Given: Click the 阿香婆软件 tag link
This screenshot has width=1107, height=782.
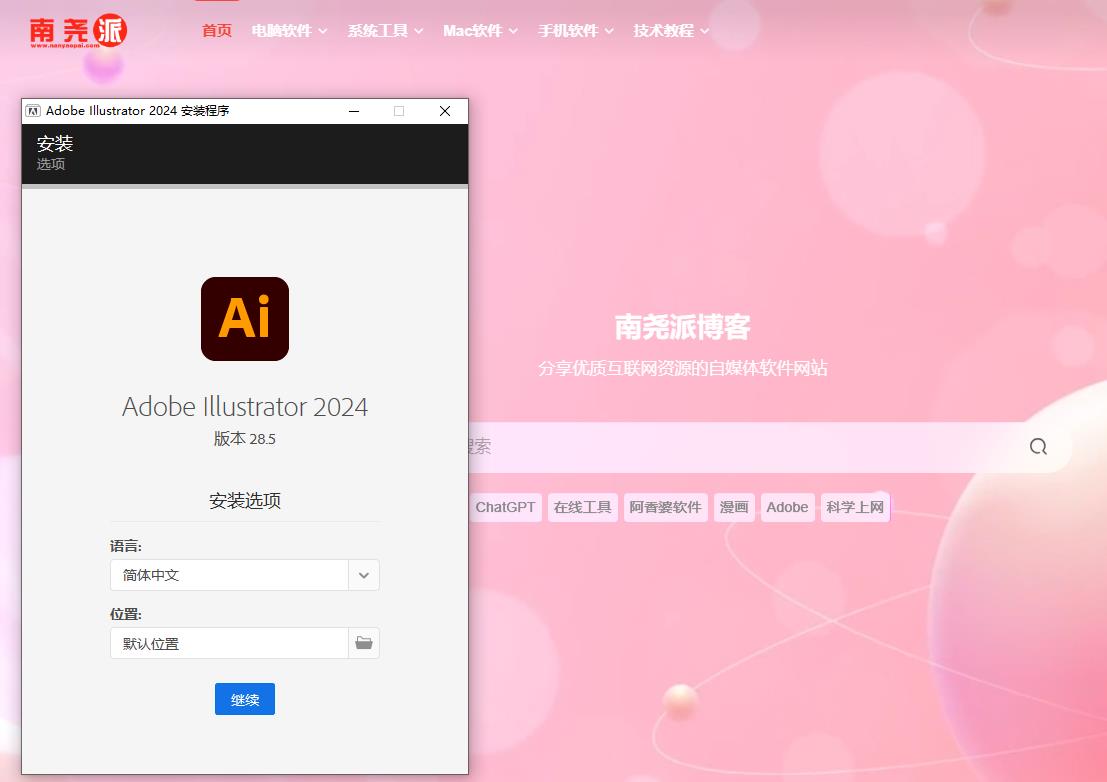Looking at the screenshot, I should click(665, 507).
